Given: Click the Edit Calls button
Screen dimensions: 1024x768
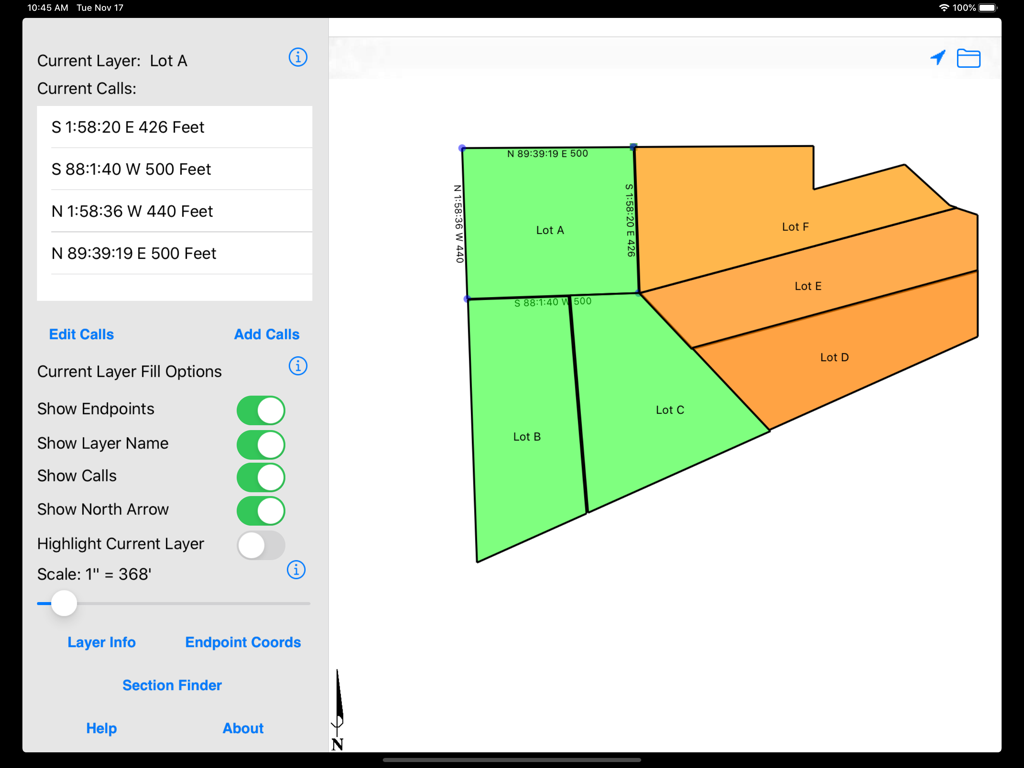Looking at the screenshot, I should click(x=81, y=334).
